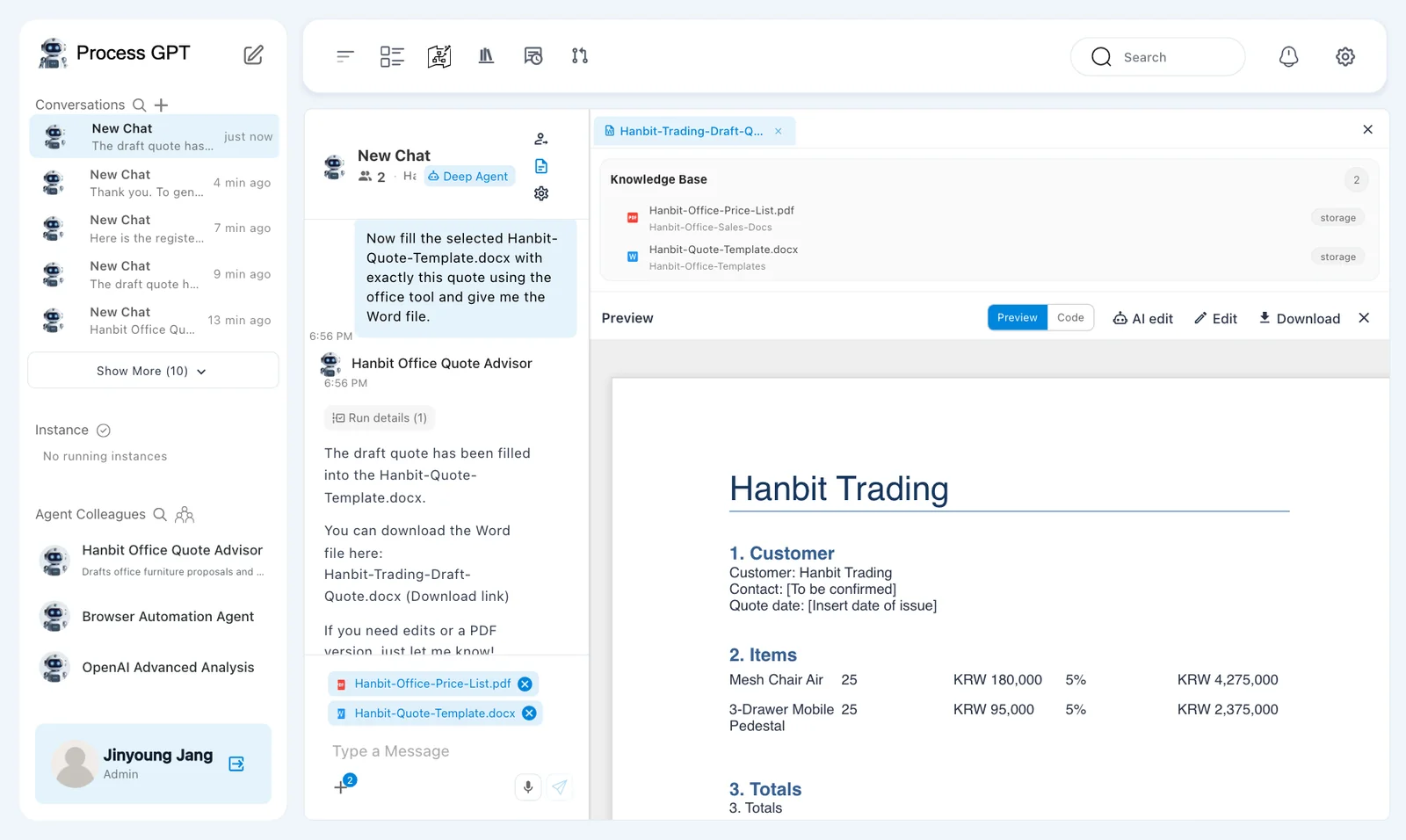Start a new chat with the compose icon
1406x840 pixels.
click(x=253, y=55)
